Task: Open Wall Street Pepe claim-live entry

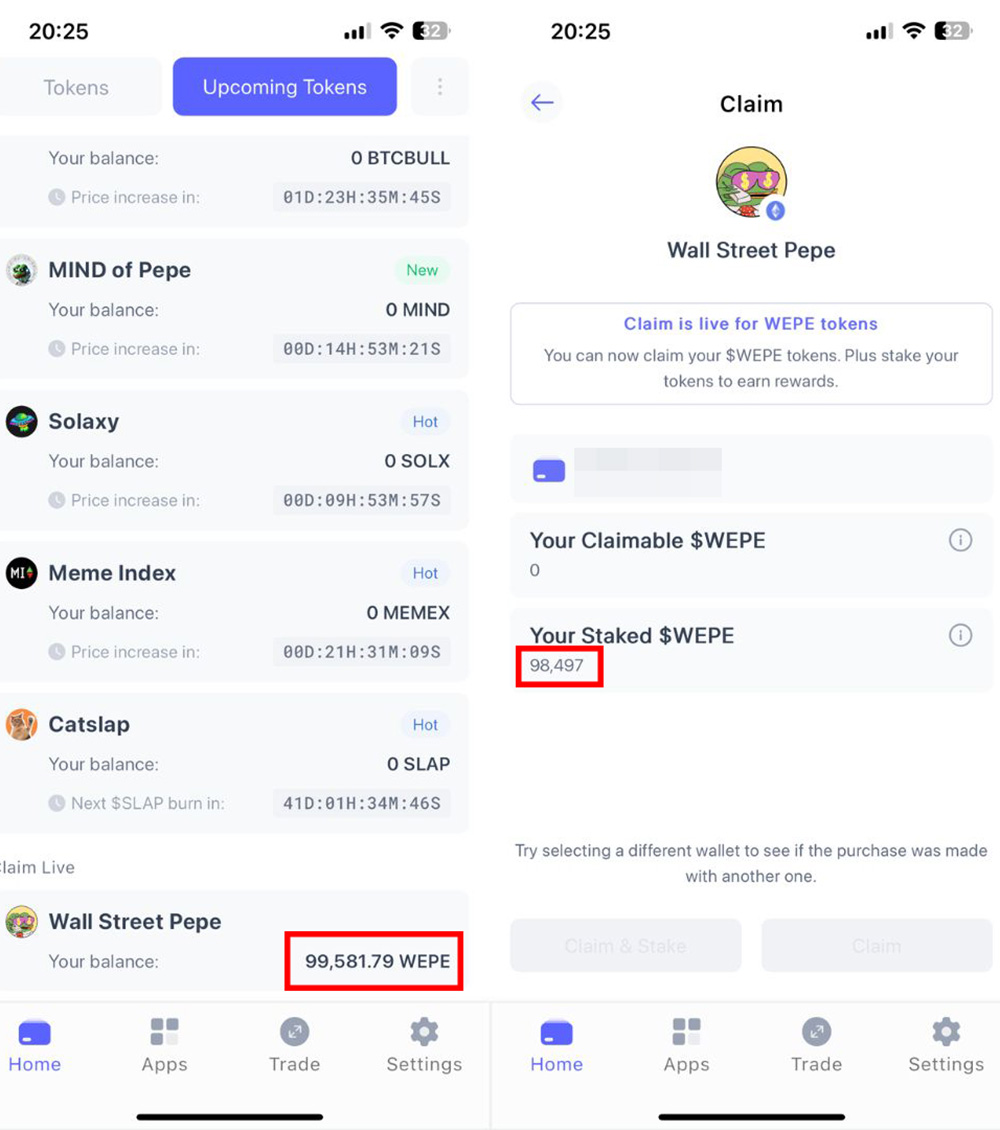Action: tap(234, 941)
